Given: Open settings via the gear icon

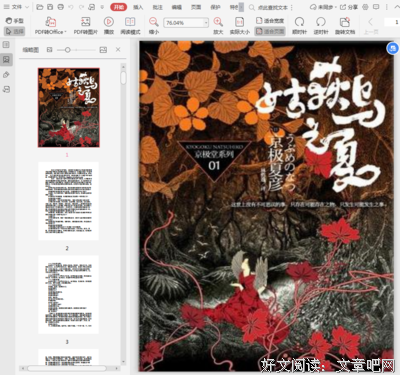Looking at the screenshot, I should (365, 7).
